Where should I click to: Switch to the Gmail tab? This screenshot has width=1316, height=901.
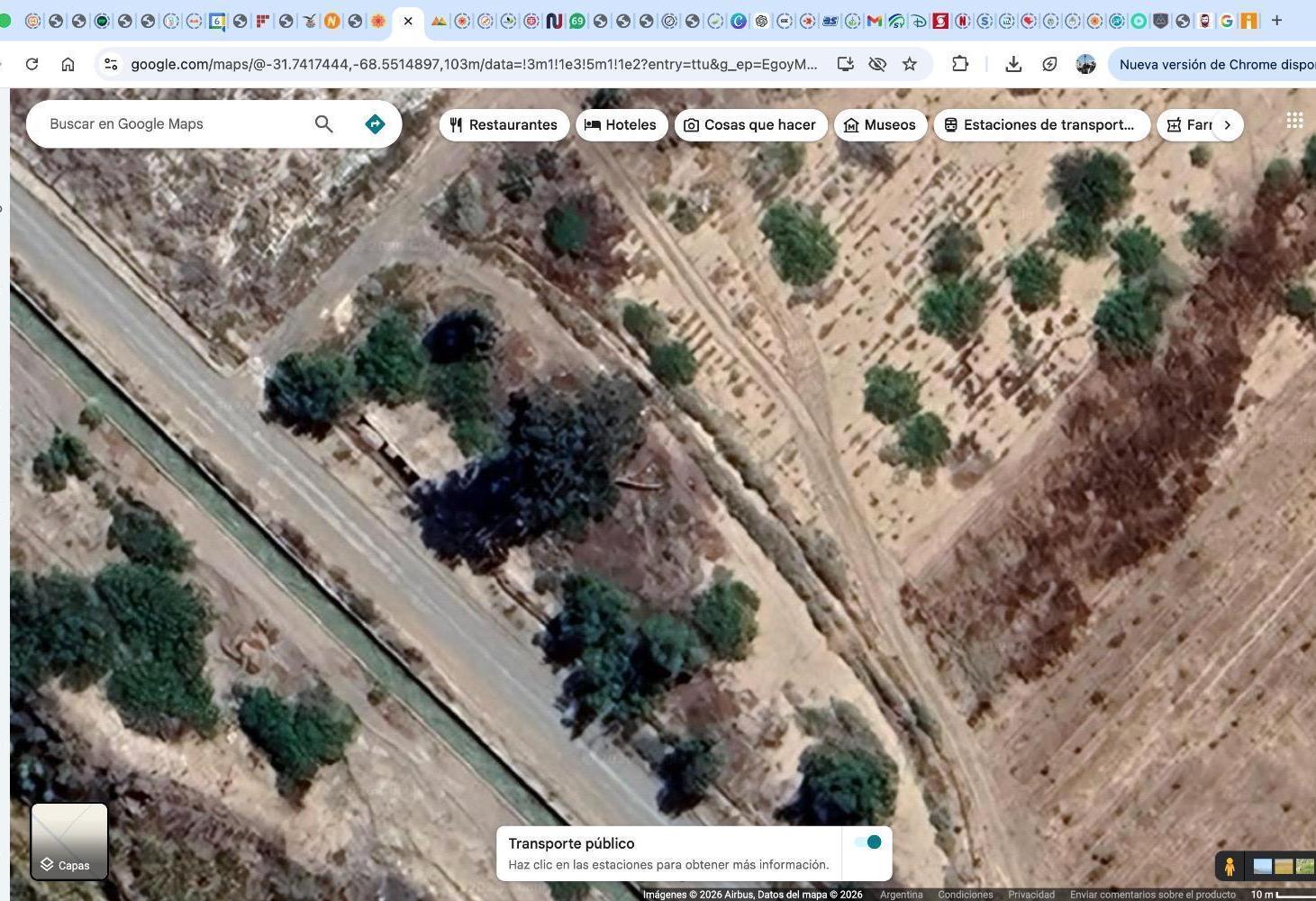pyautogui.click(x=874, y=21)
